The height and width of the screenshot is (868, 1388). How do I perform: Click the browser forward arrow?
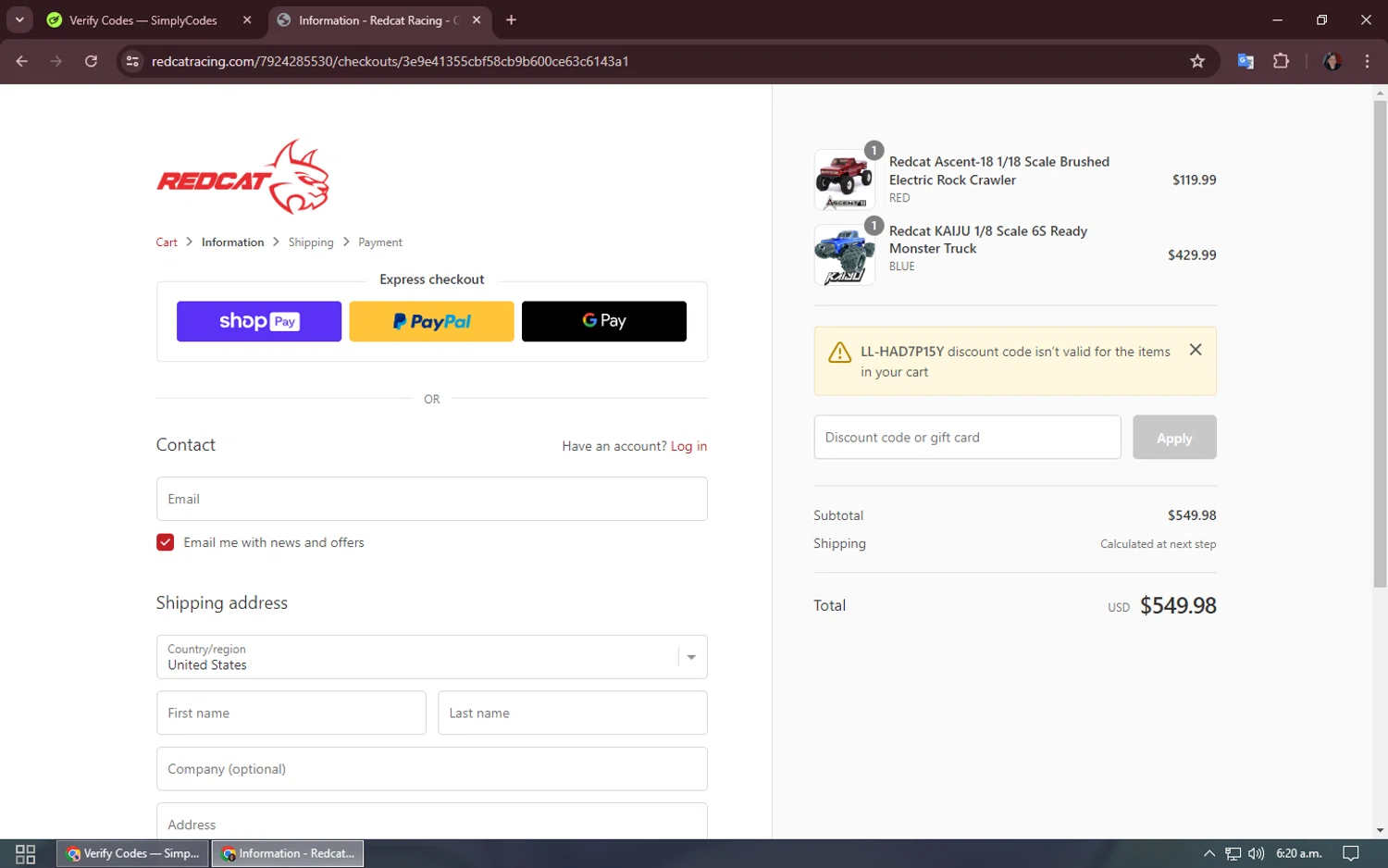[x=56, y=61]
